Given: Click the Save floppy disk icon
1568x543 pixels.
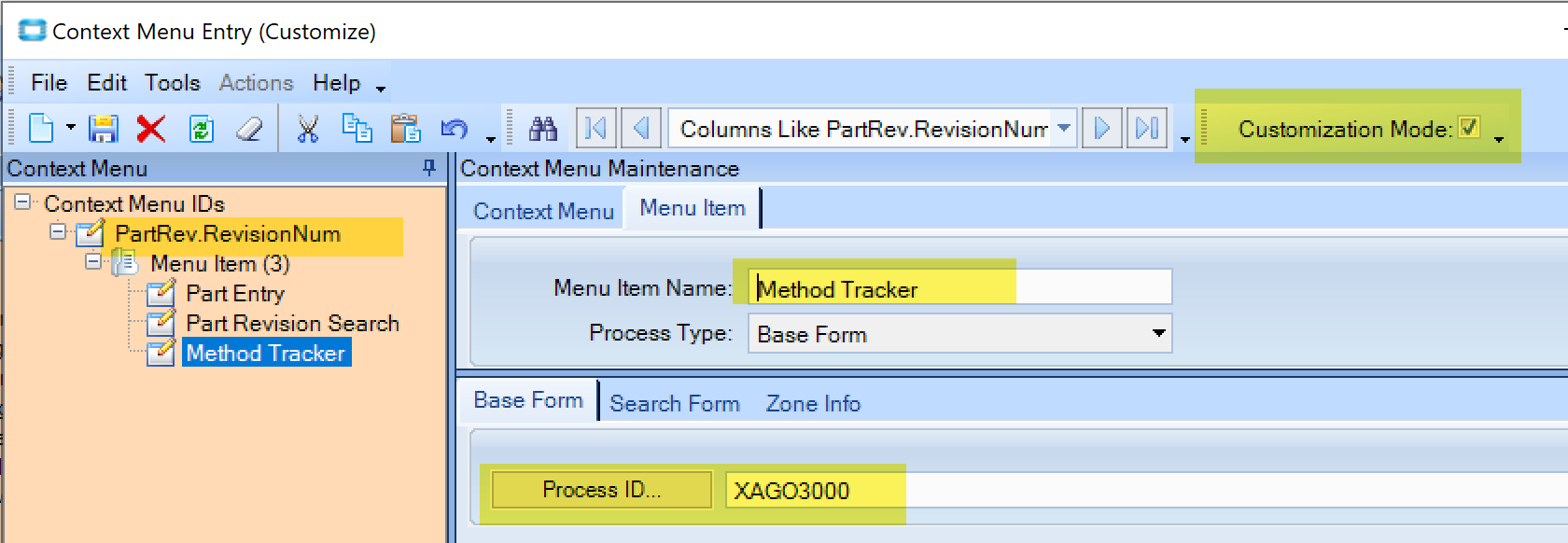Looking at the screenshot, I should coord(103,129).
